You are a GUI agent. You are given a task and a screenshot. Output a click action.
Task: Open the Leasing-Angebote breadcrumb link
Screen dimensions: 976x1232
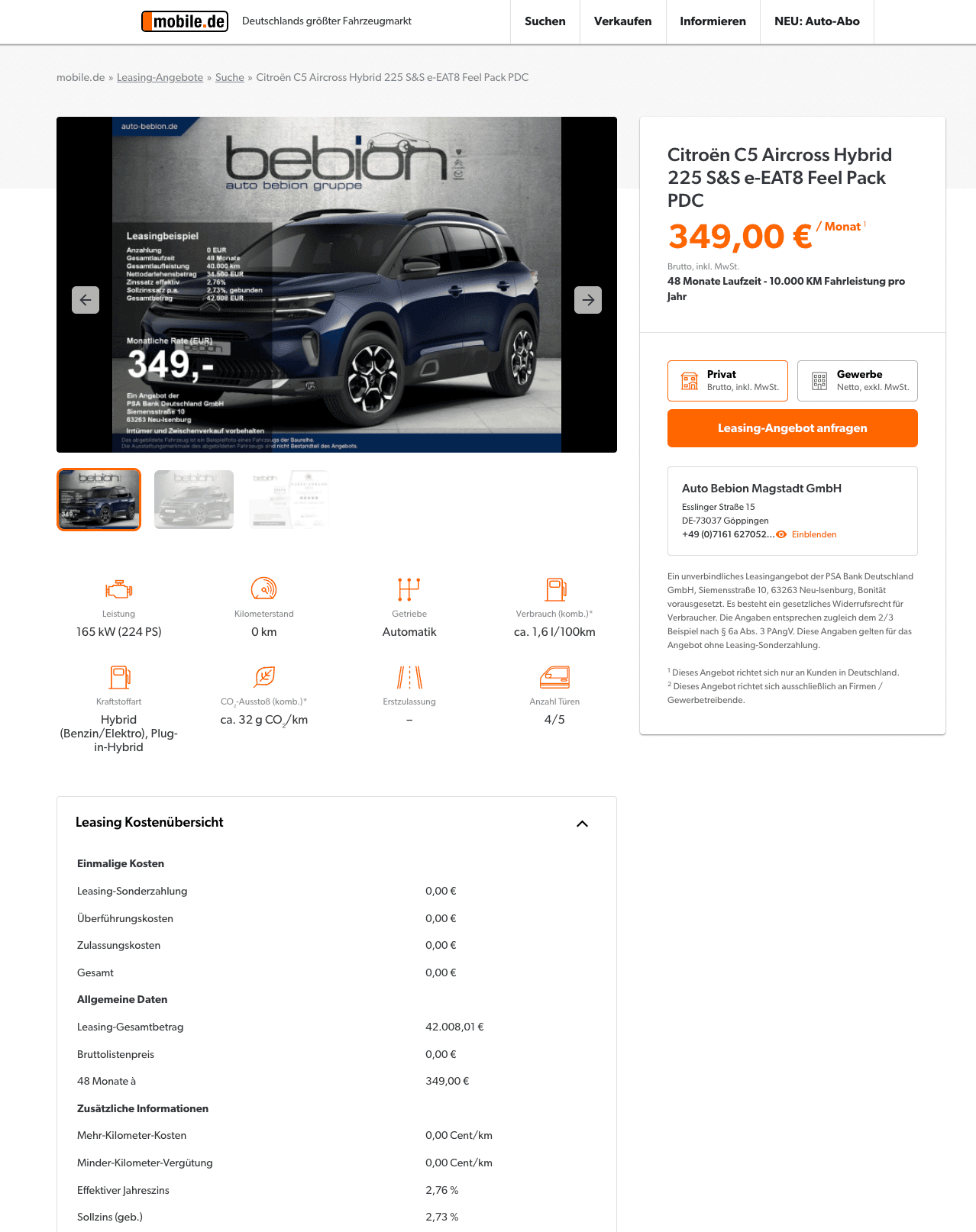tap(160, 77)
